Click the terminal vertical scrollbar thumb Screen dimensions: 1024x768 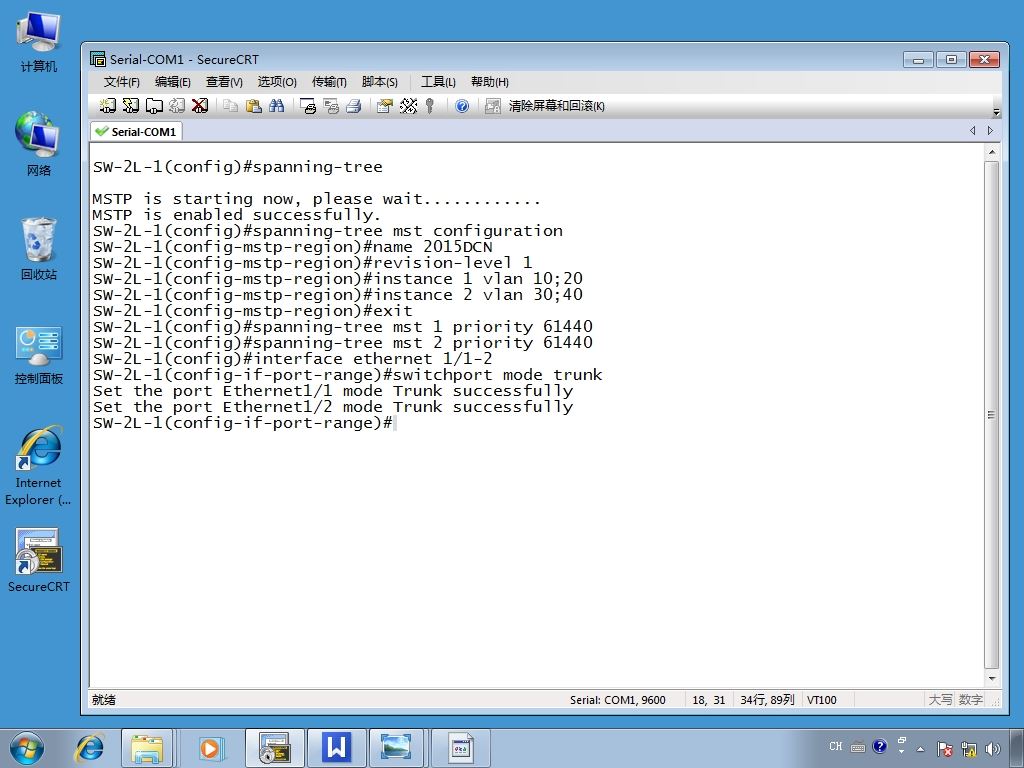pos(991,415)
